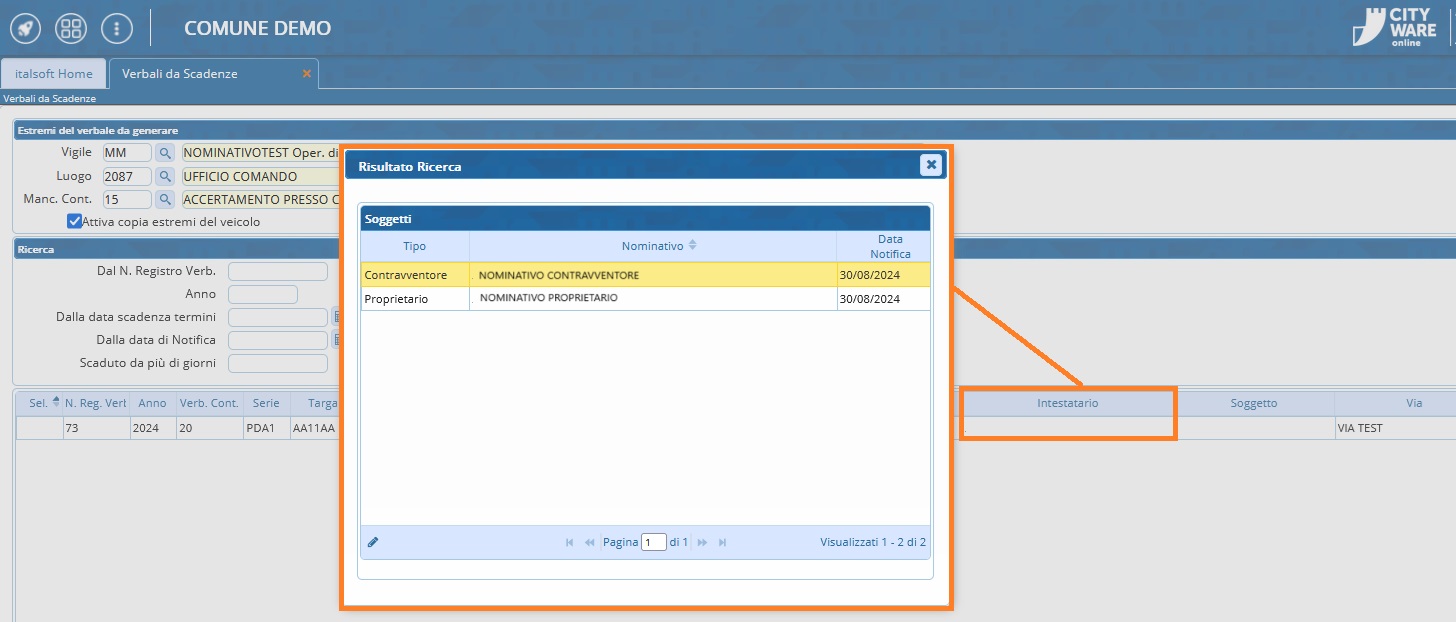Image resolution: width=1456 pixels, height=622 pixels.
Task: Click the pencil edit icon in Soggetti
Action: pyautogui.click(x=373, y=542)
